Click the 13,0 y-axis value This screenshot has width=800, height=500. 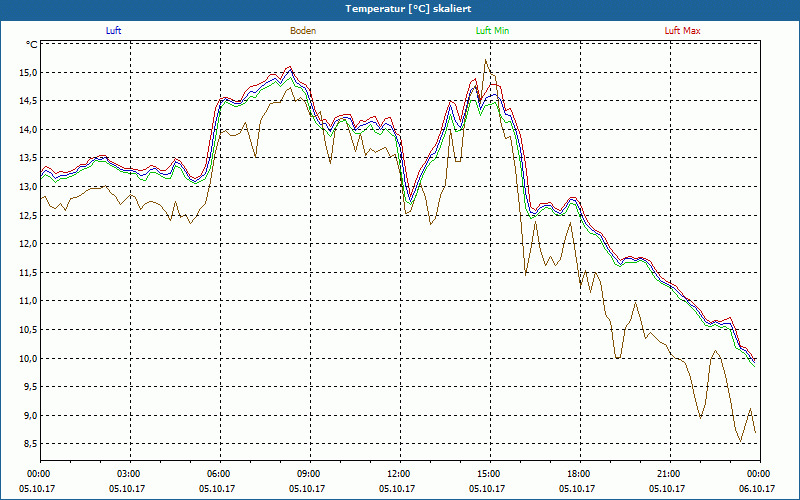point(29,187)
